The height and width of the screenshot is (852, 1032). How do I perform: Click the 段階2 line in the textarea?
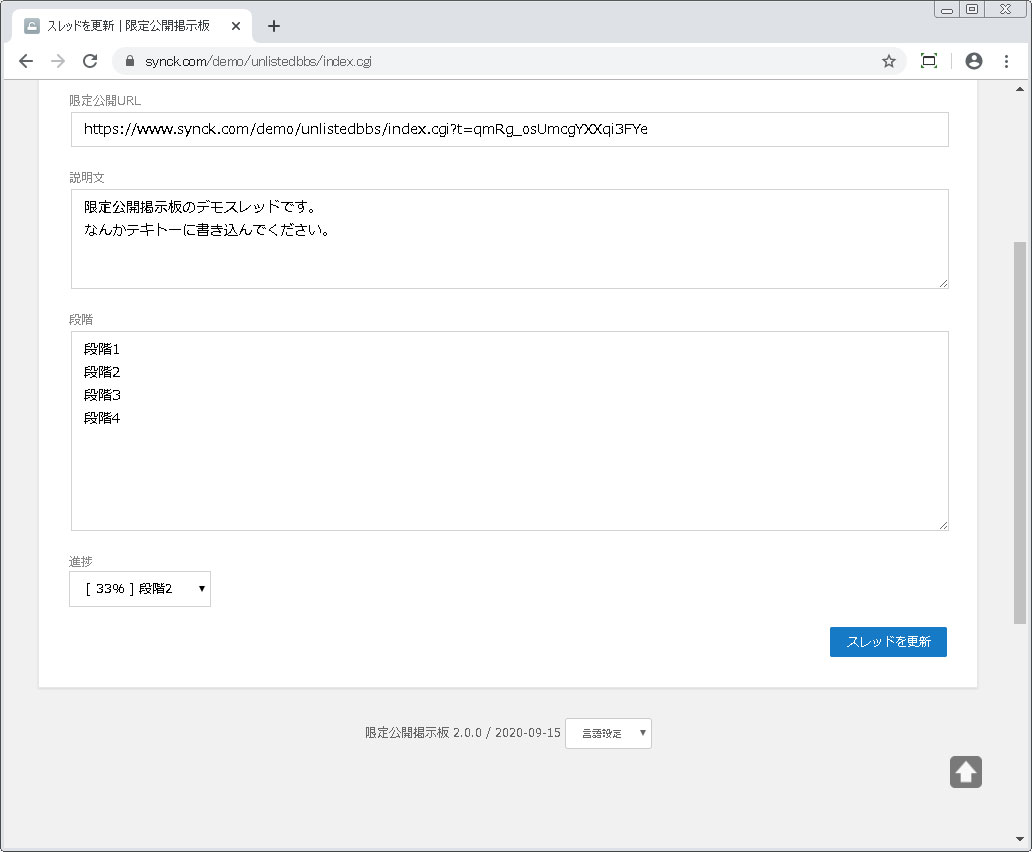[x=102, y=372]
